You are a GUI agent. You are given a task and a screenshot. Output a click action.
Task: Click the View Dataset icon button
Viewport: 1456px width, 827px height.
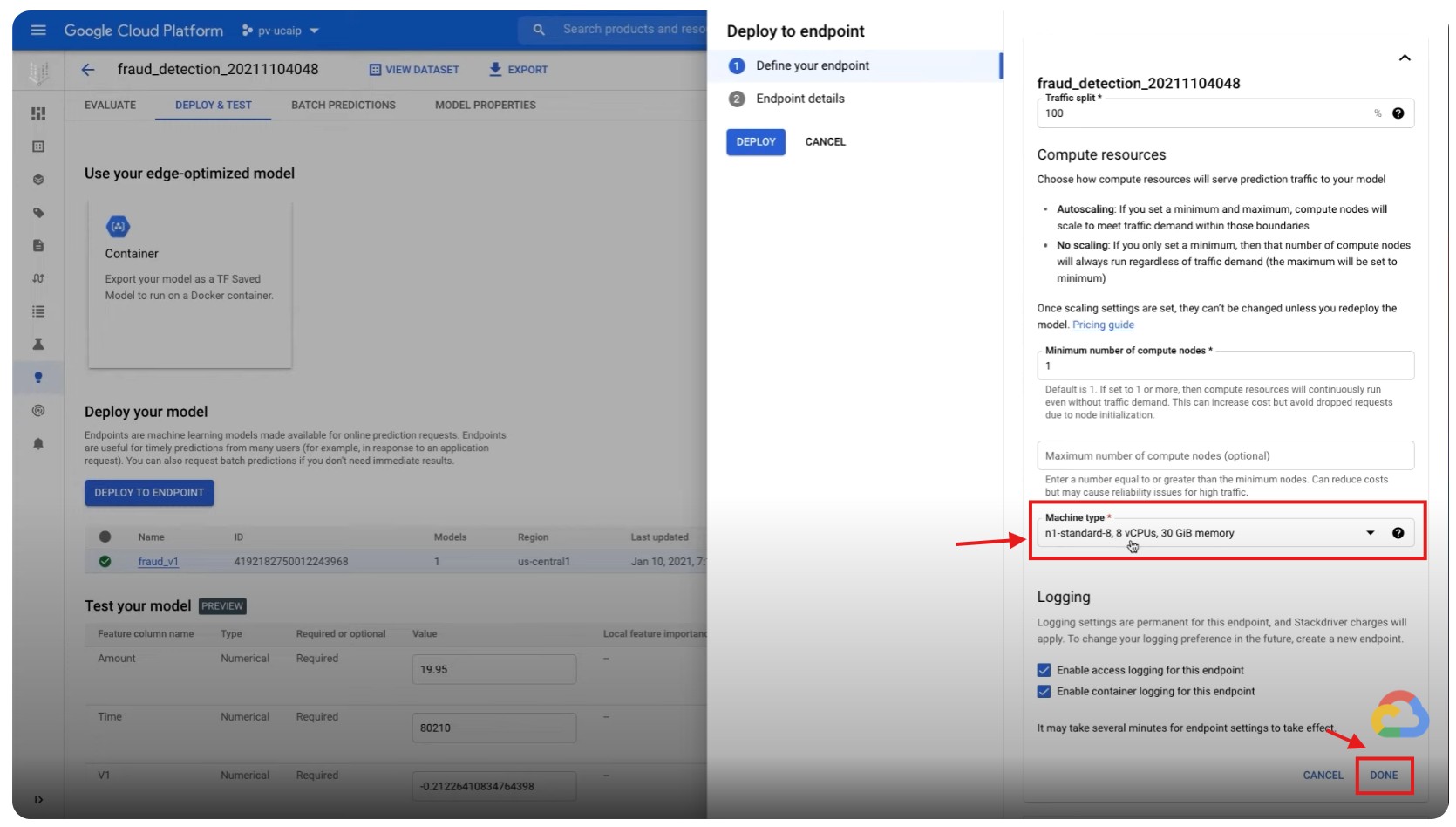tap(375, 70)
